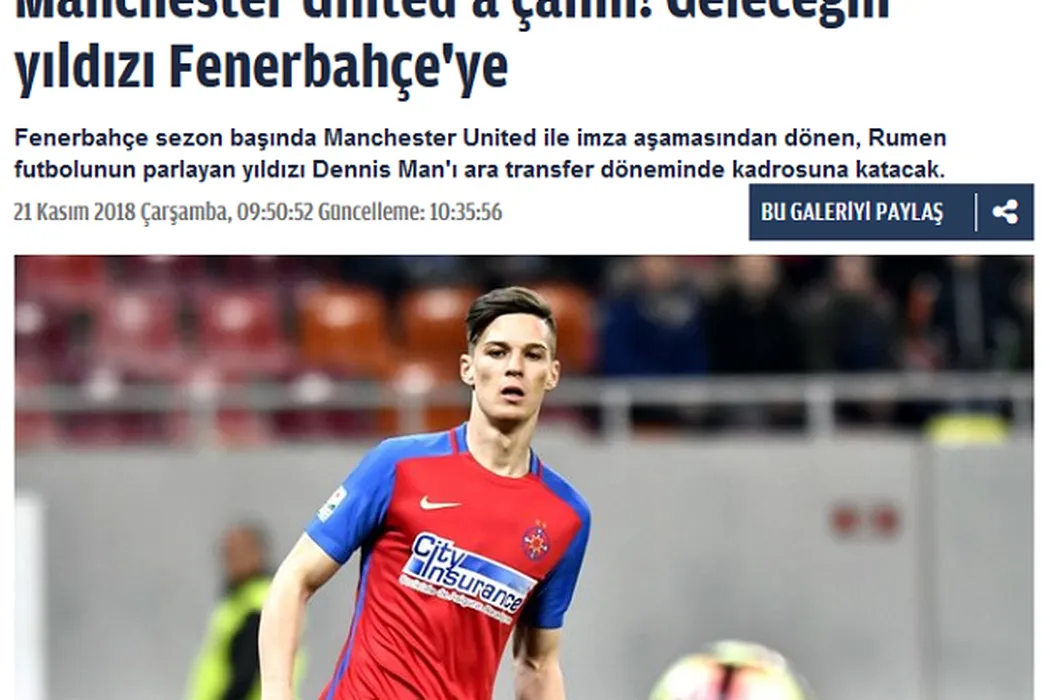
Task: Click the partially visible Manchester United'a çalım headline
Action: (452, 11)
